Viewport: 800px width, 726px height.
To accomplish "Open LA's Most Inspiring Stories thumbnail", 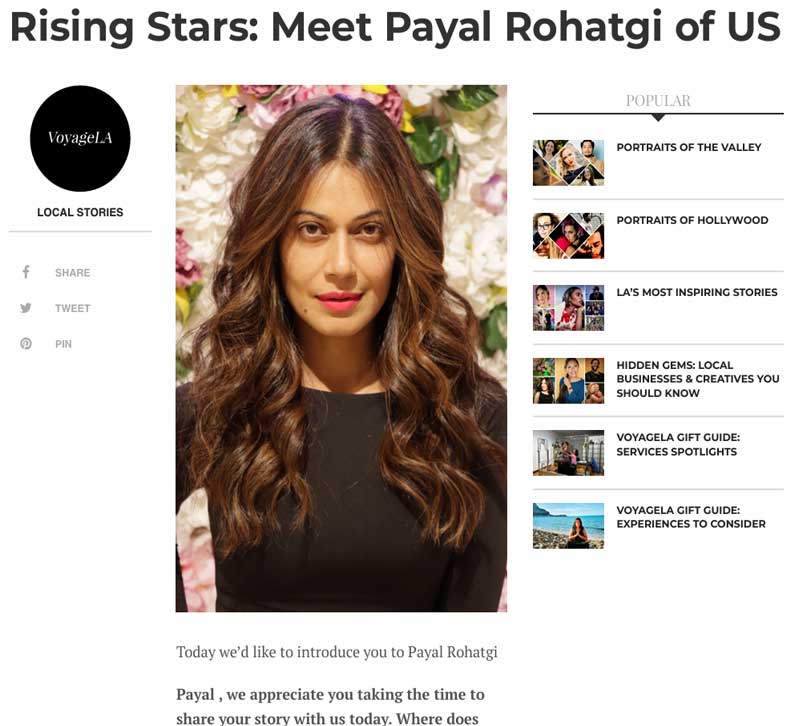I will pyautogui.click(x=568, y=308).
